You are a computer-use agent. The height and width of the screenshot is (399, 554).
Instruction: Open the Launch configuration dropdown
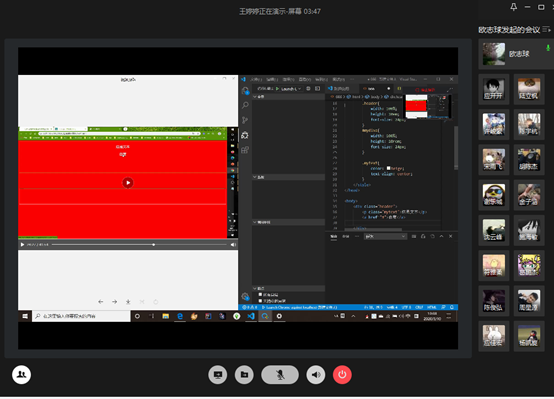point(289,89)
